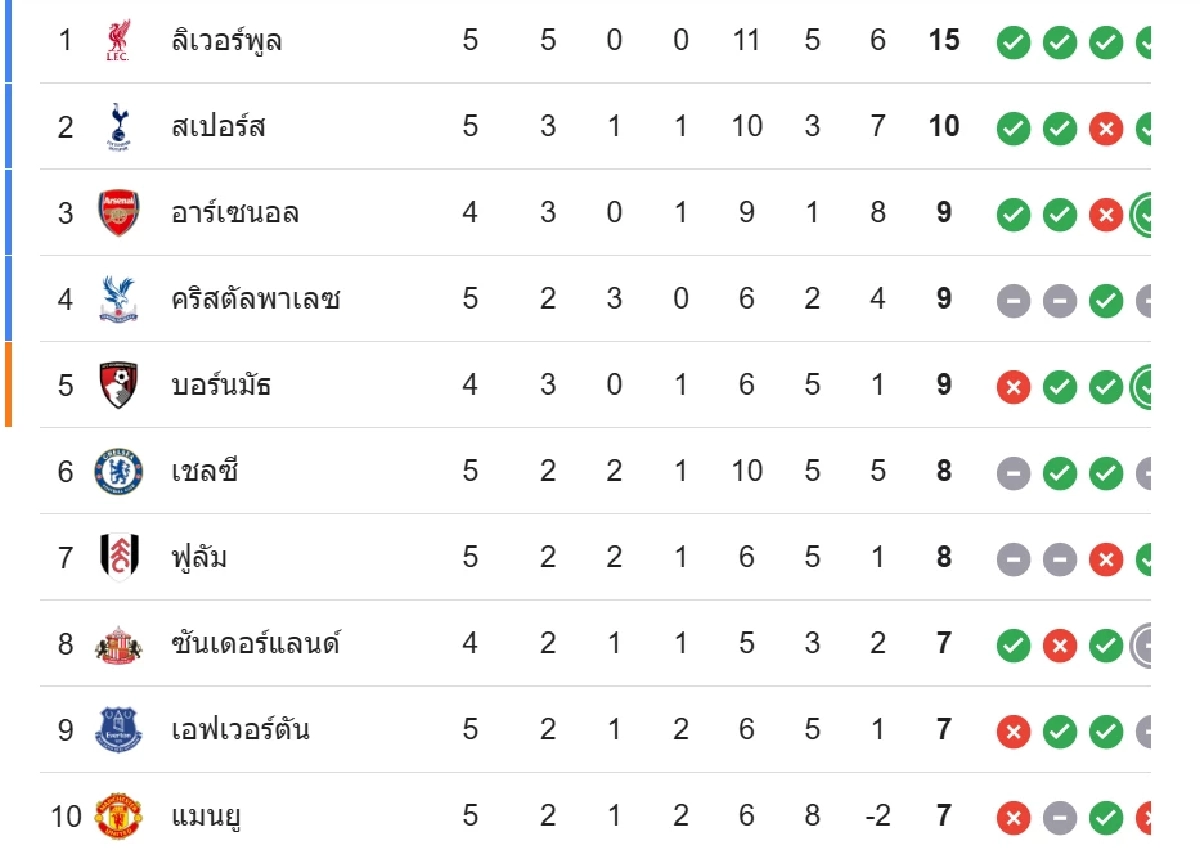
Task: Click the Liverpool club crest
Action: click(x=118, y=41)
